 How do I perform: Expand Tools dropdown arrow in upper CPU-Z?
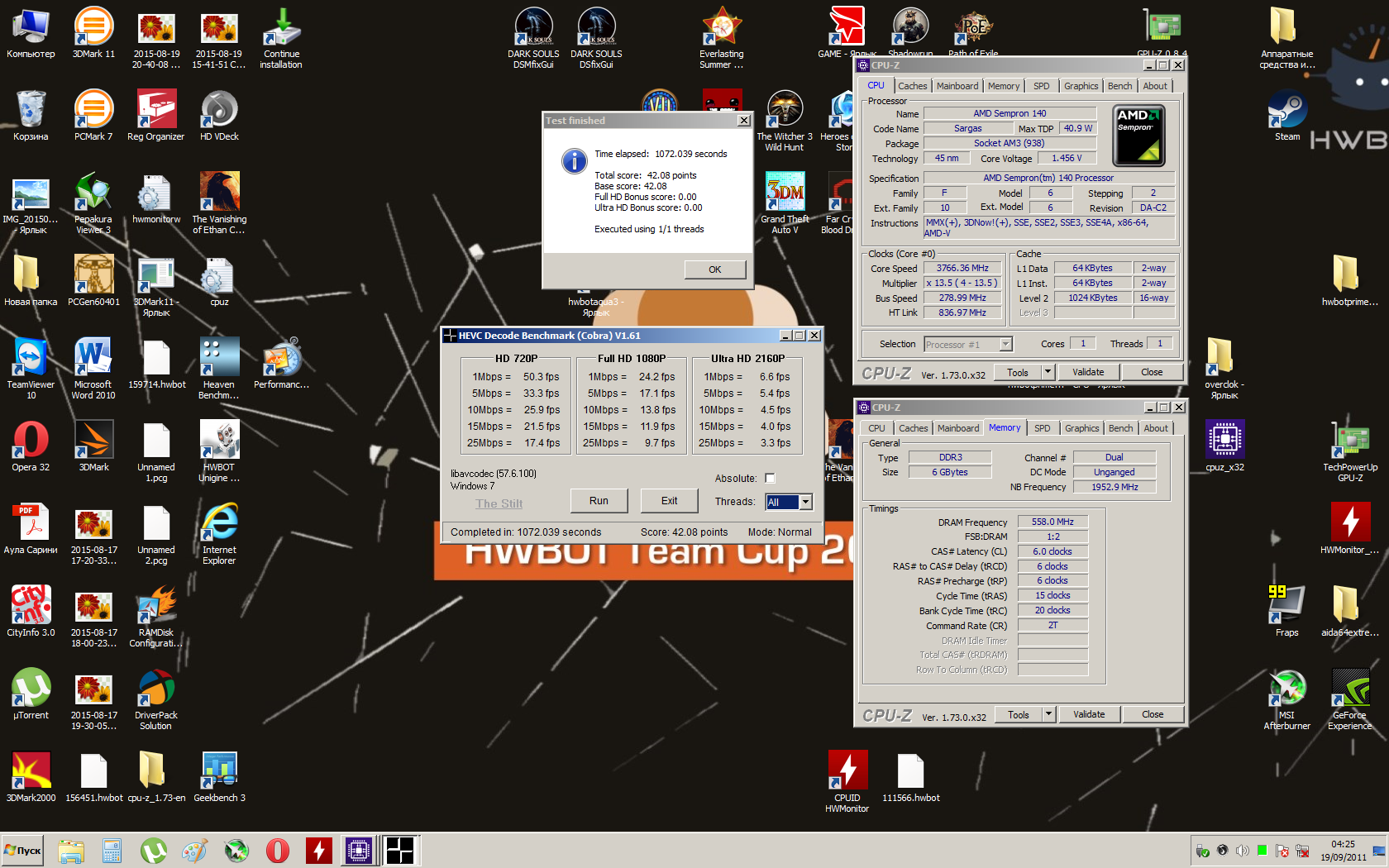[x=1048, y=372]
